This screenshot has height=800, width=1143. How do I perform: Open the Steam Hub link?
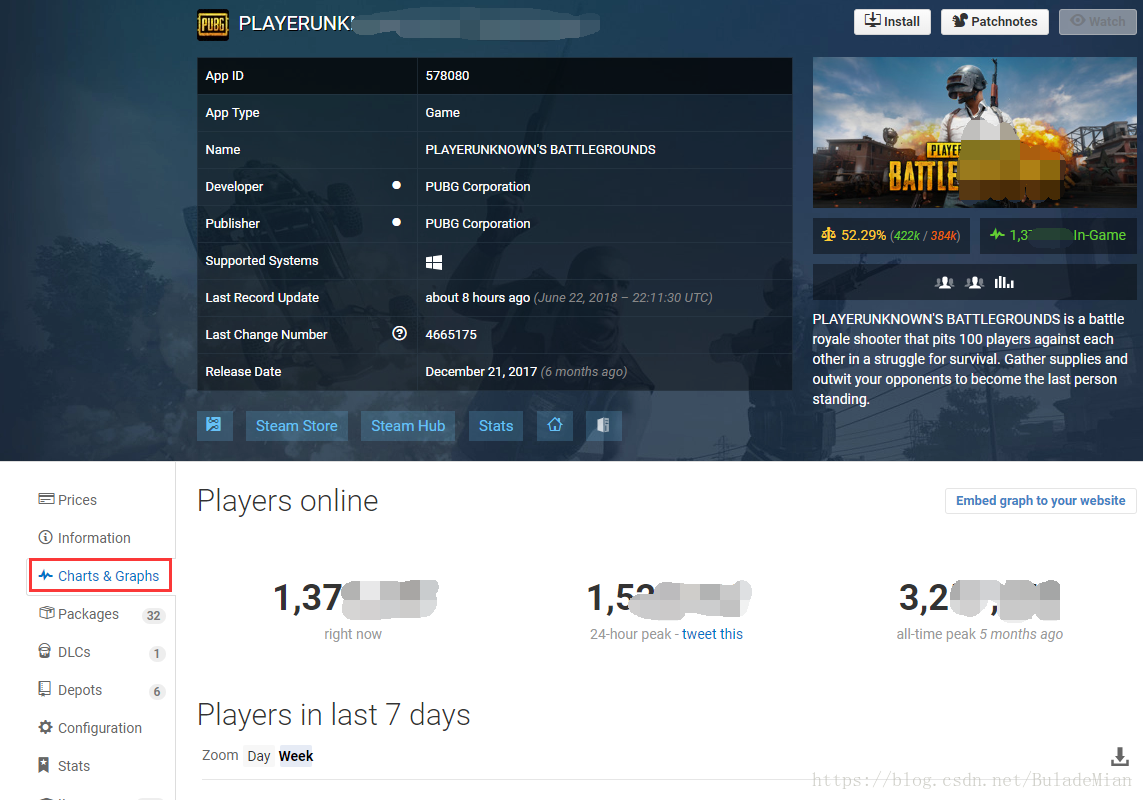pos(407,425)
